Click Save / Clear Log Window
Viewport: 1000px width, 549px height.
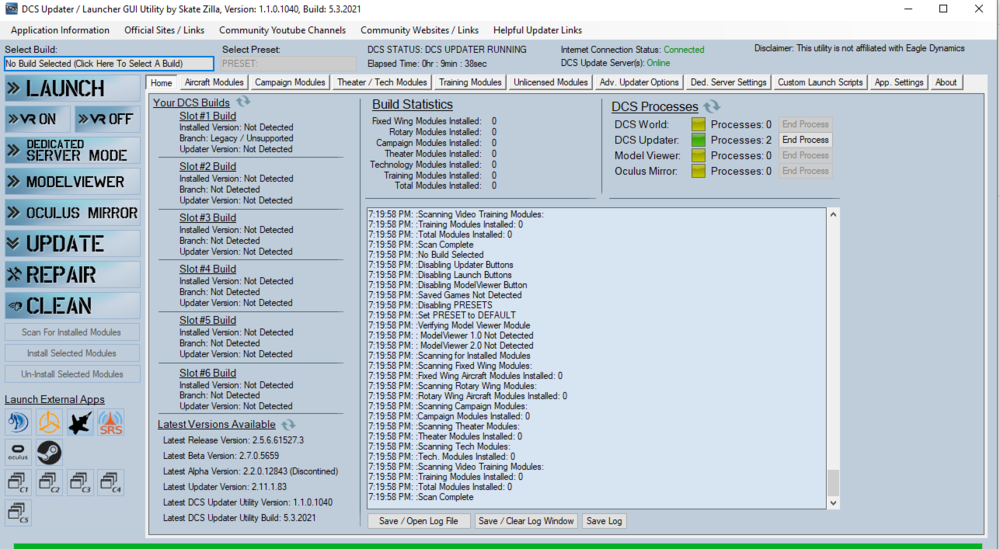(x=526, y=521)
